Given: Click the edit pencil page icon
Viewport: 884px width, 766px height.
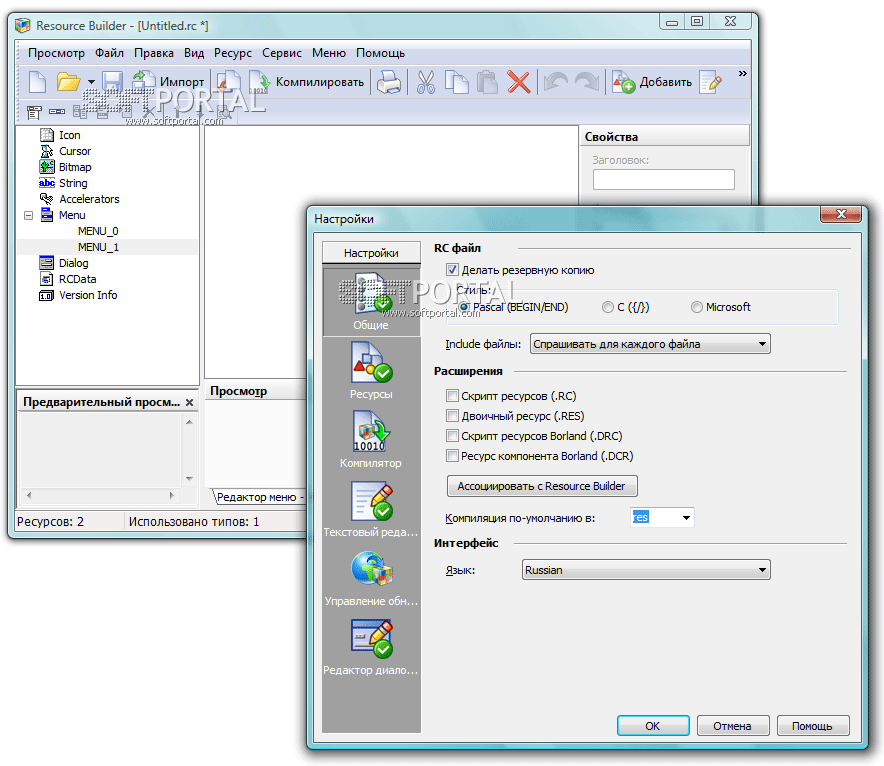Looking at the screenshot, I should [710, 82].
